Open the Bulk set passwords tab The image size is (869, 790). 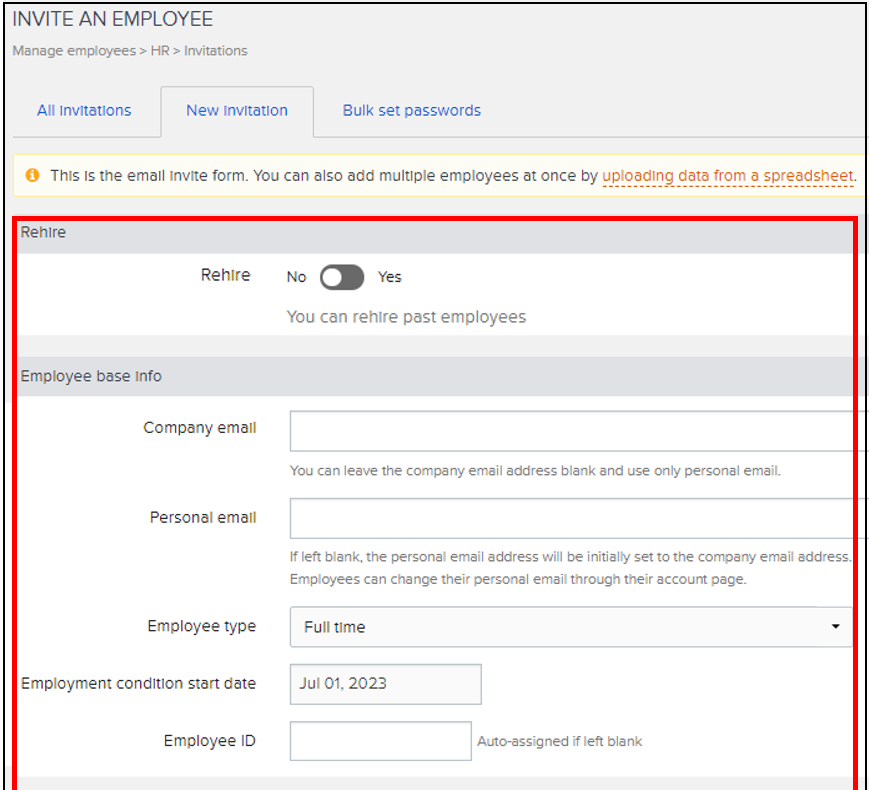tap(411, 111)
